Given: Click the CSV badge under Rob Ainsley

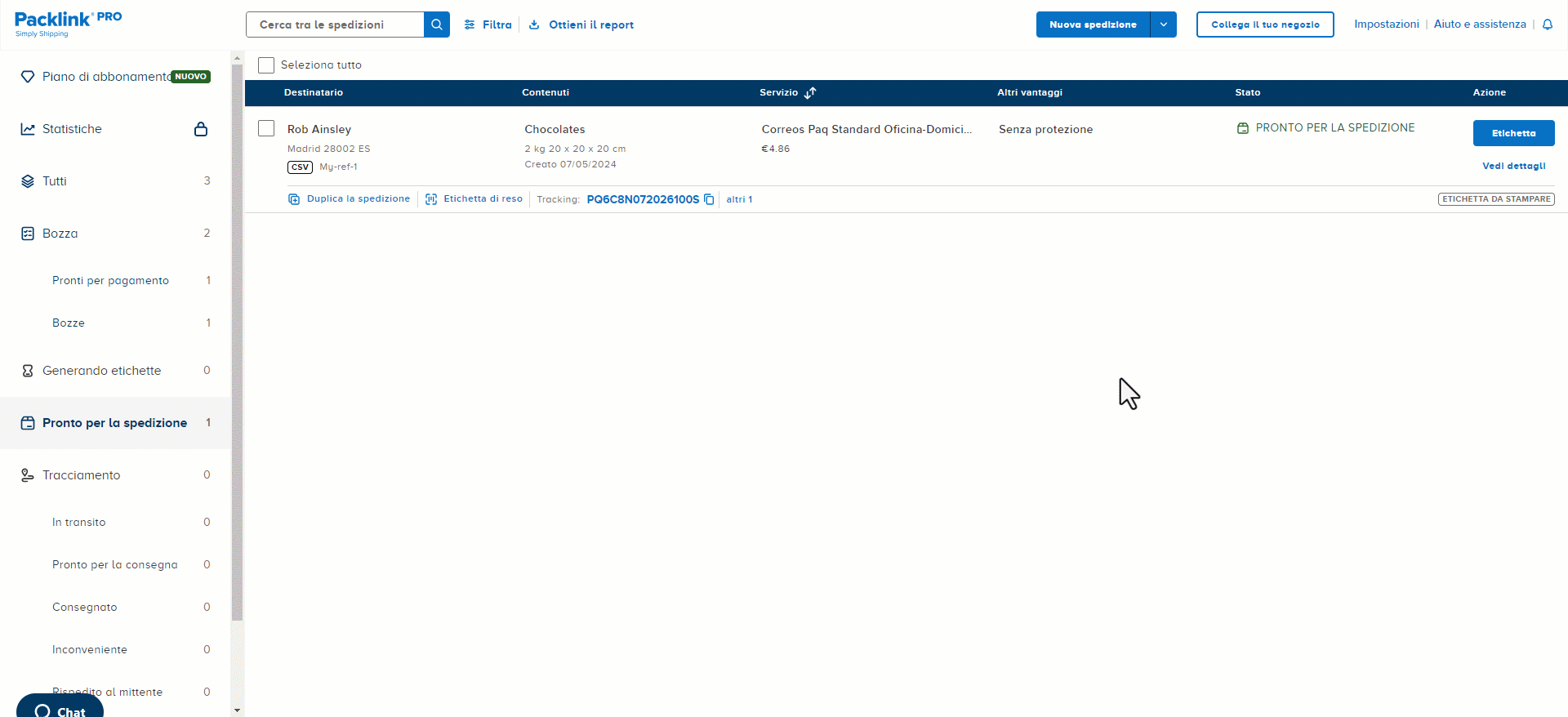Looking at the screenshot, I should (300, 167).
